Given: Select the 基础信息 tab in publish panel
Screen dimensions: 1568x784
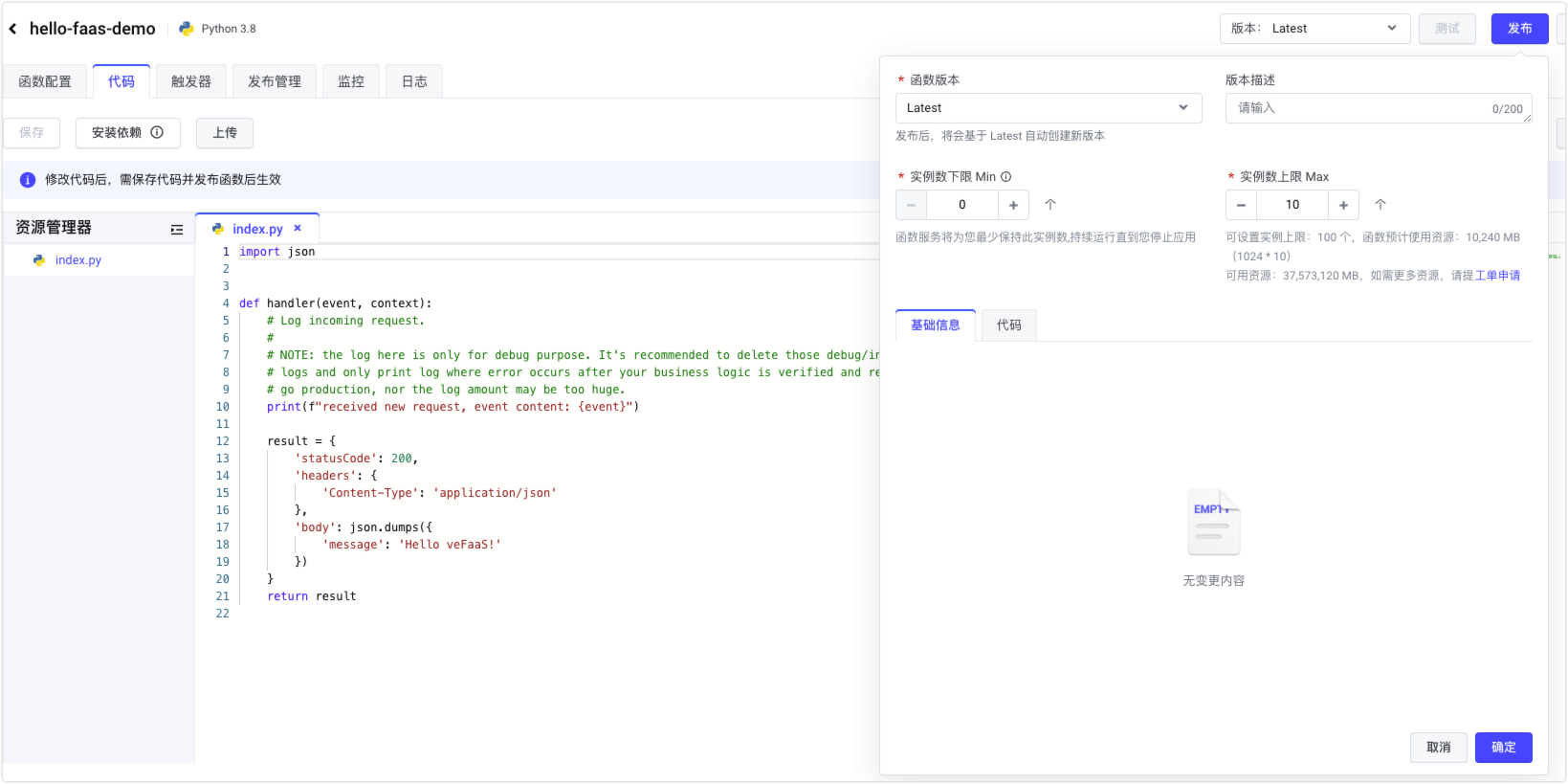Looking at the screenshot, I should (936, 325).
